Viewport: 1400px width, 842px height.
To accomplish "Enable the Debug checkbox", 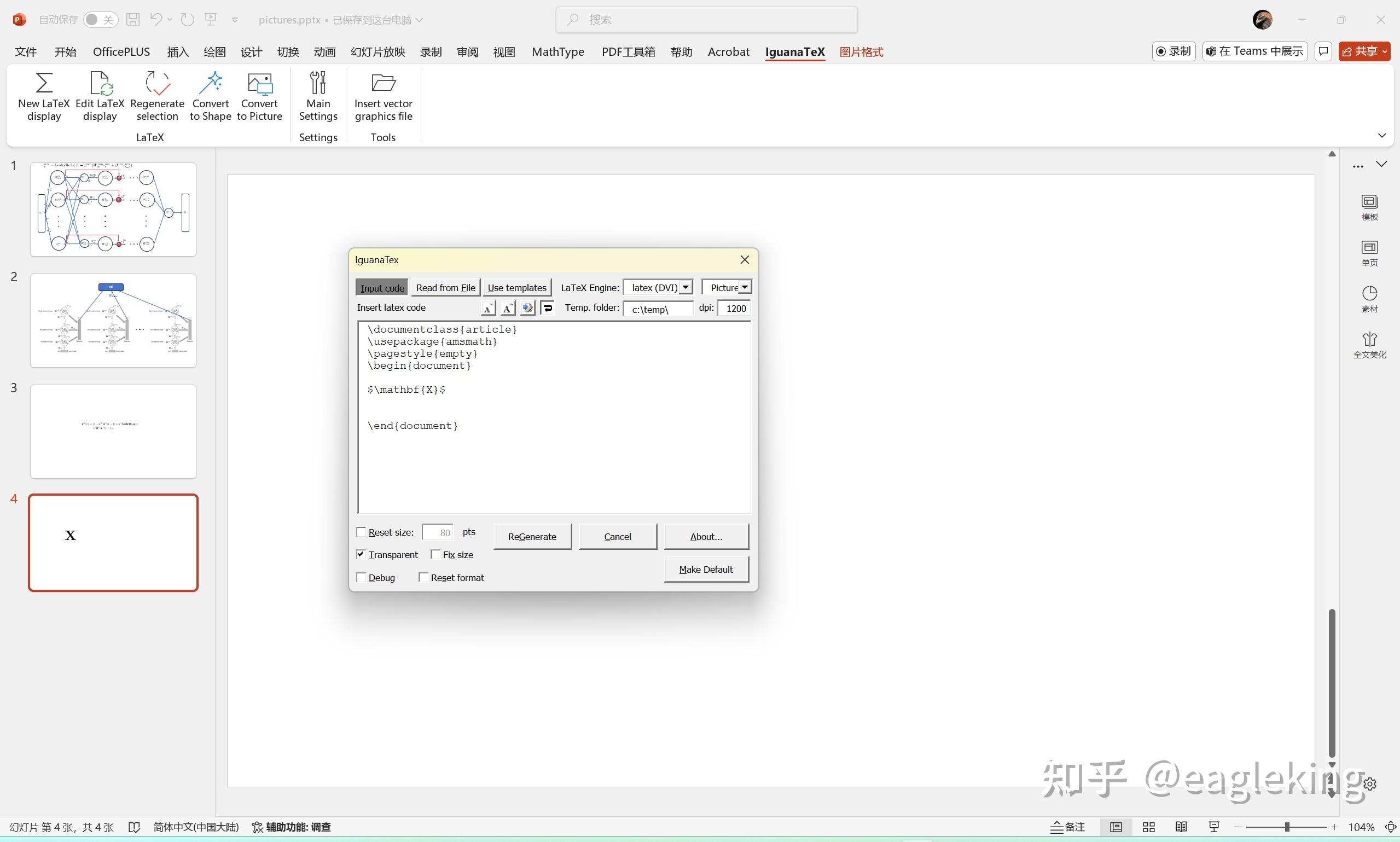I will point(361,577).
